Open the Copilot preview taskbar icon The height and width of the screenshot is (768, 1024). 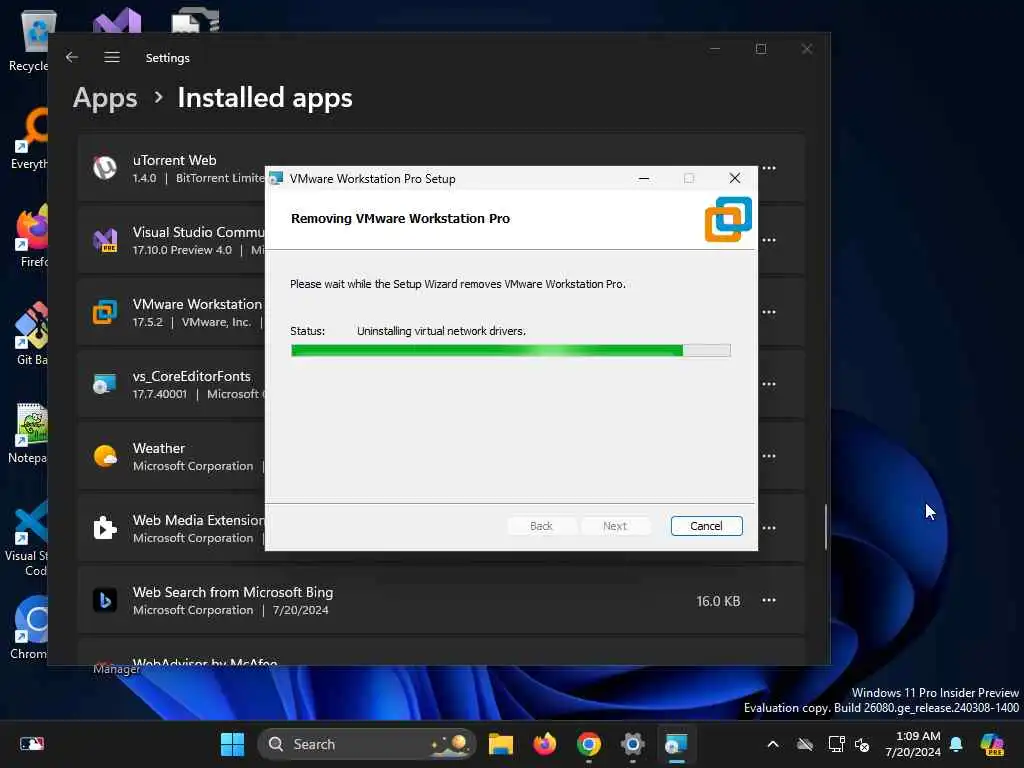click(992, 744)
